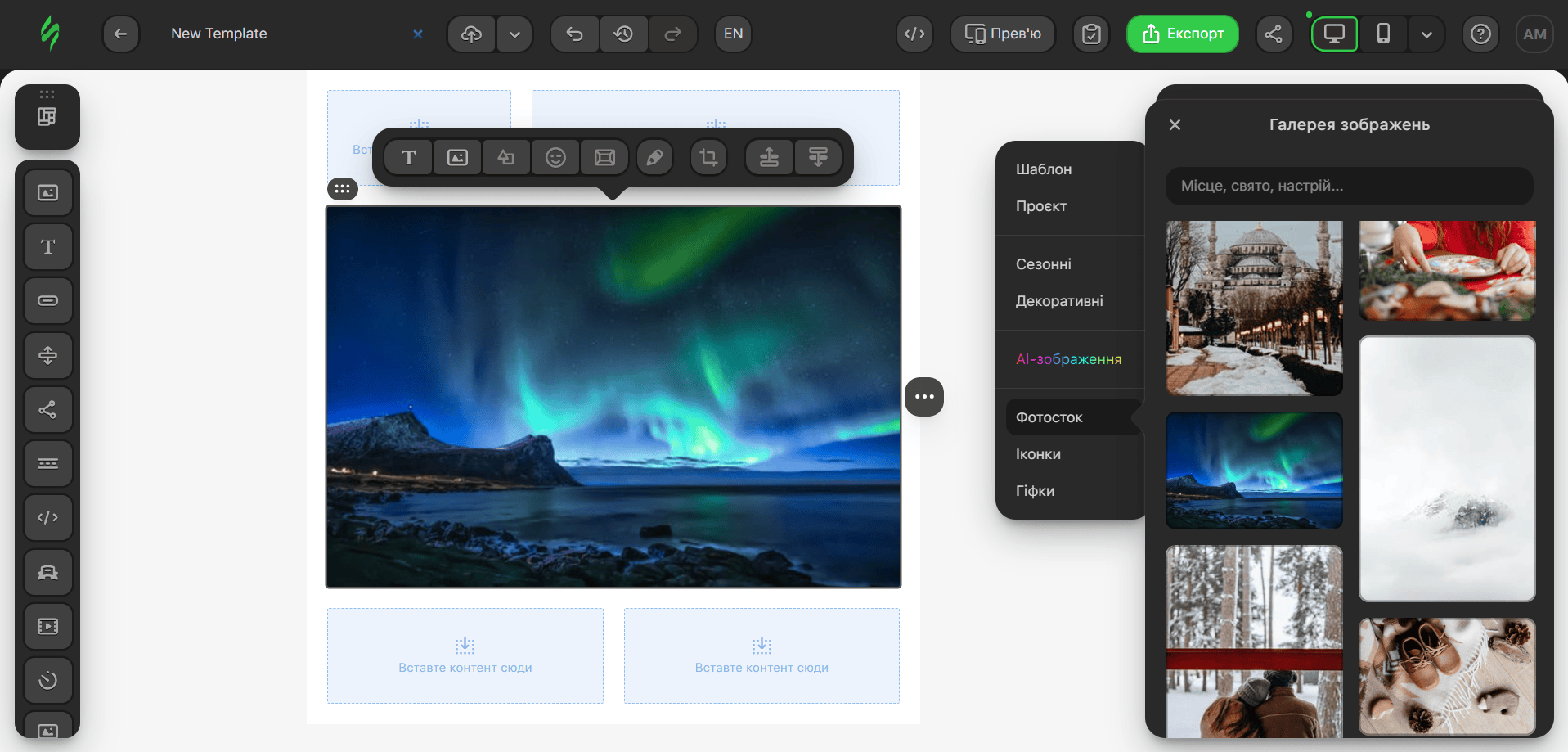
Task: Click the crop tool in floating toolbar
Action: click(x=708, y=157)
